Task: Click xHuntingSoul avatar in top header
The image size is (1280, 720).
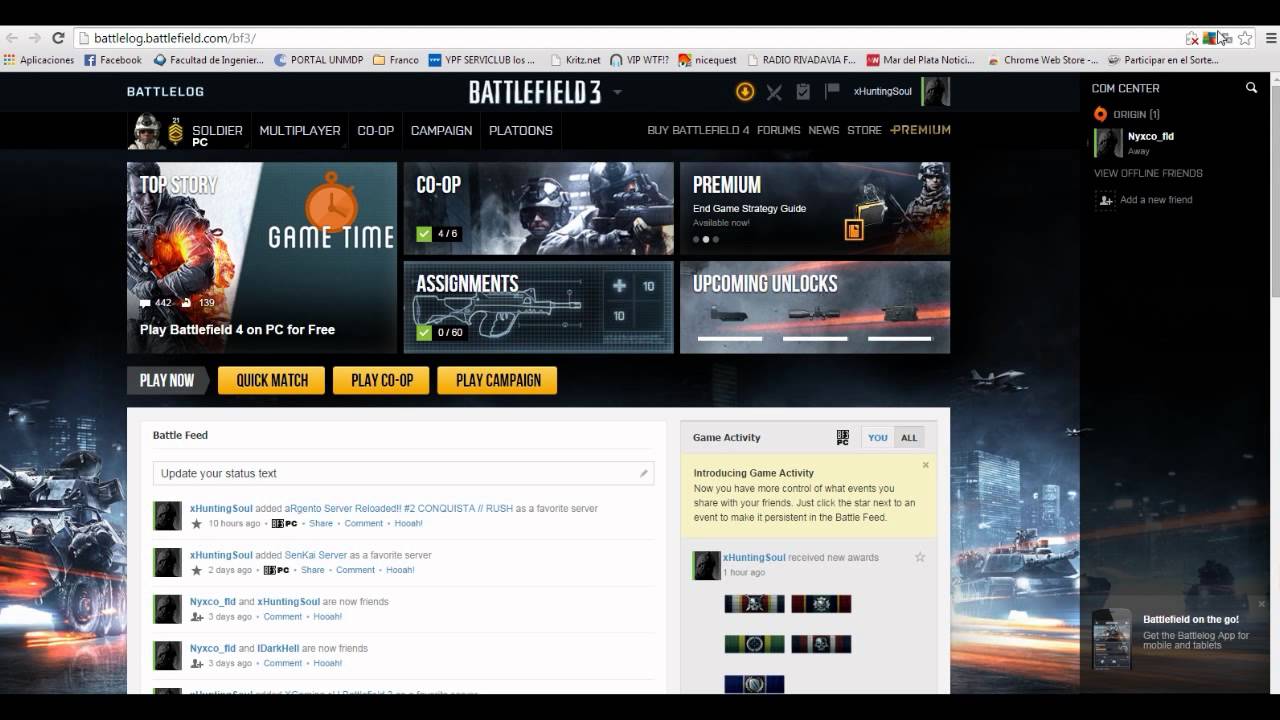Action: pyautogui.click(x=935, y=92)
